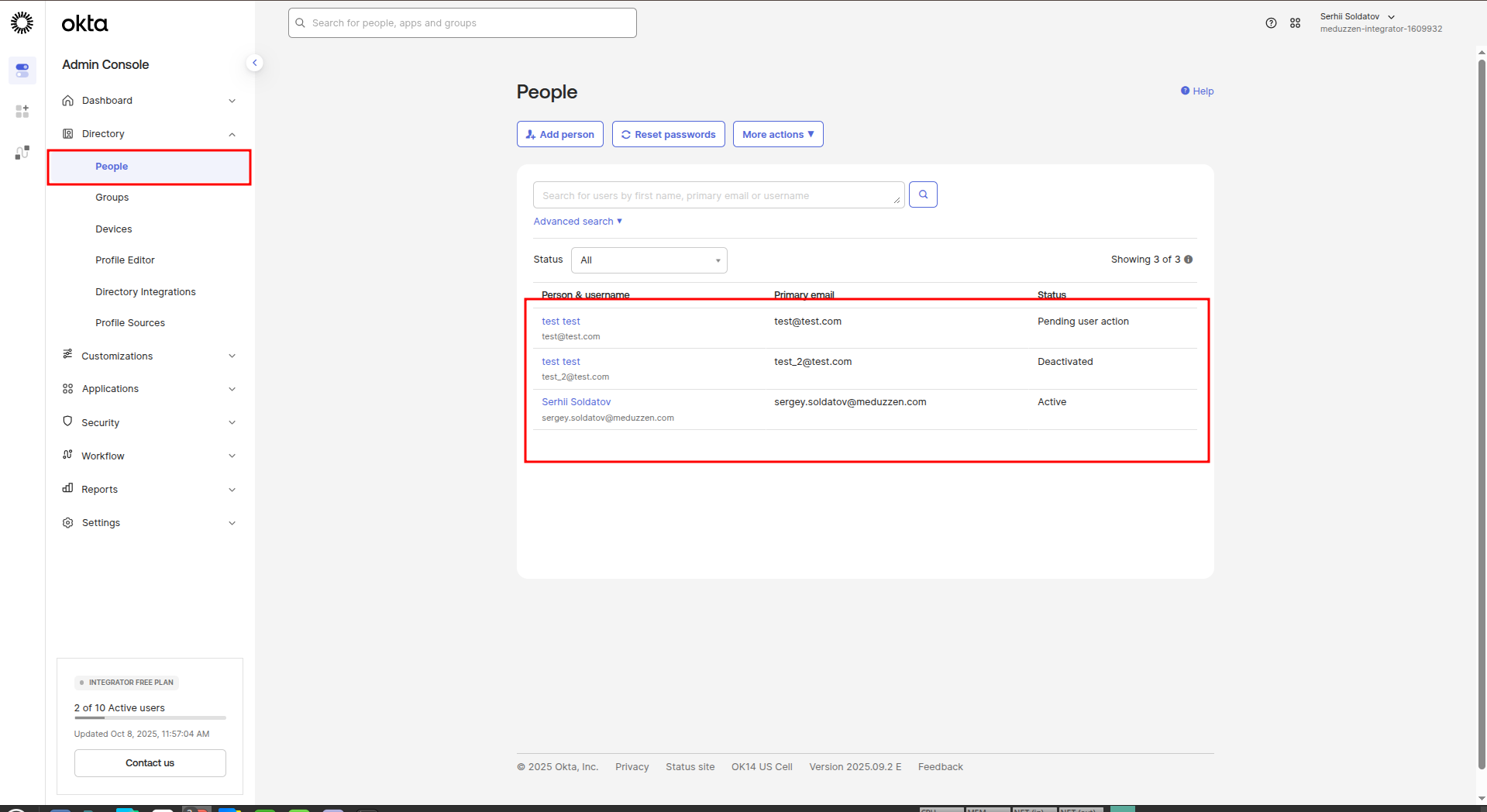
Task: Open the apps grid icon in header
Action: tap(1295, 23)
